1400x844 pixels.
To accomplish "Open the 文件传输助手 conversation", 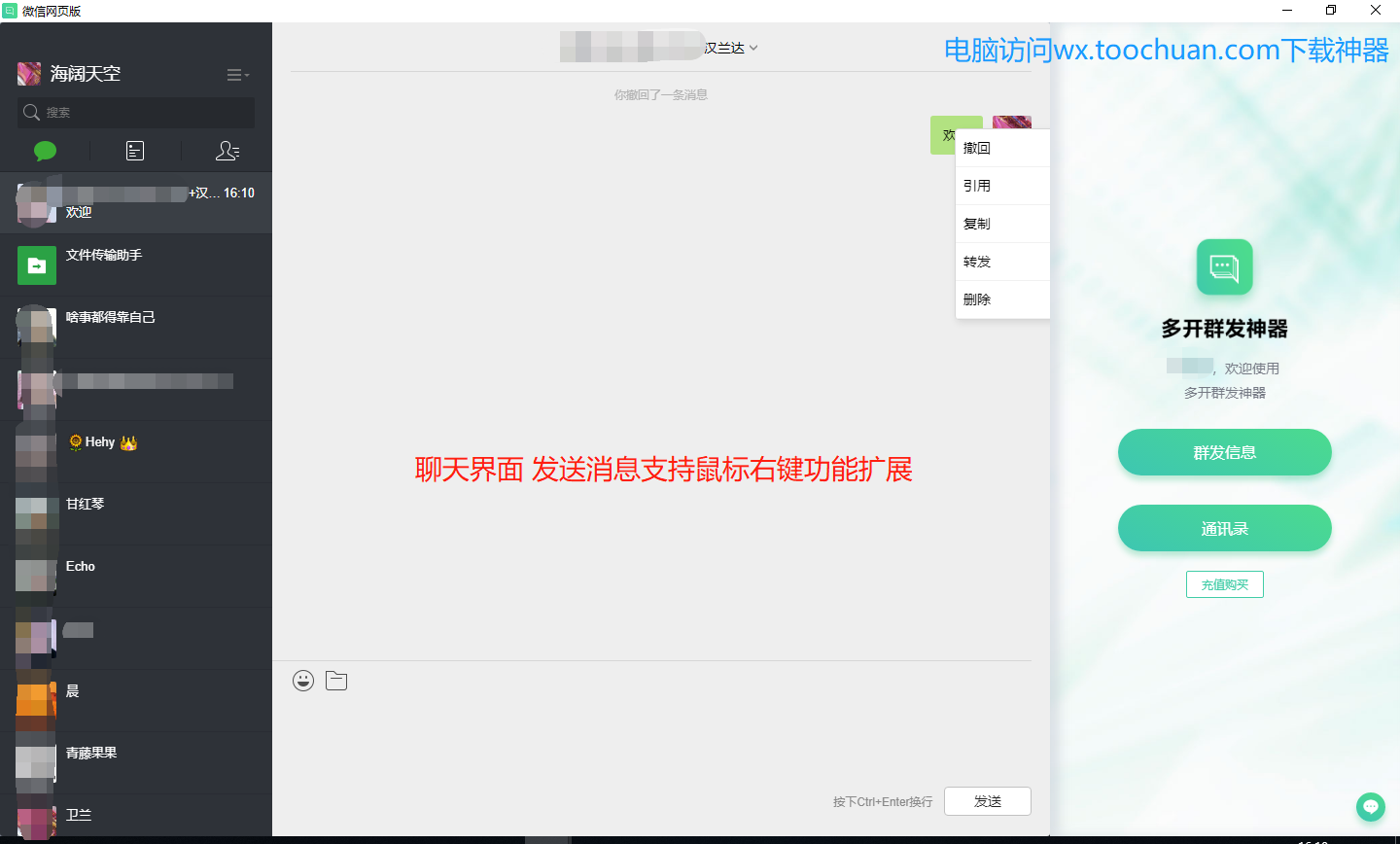I will 136,265.
